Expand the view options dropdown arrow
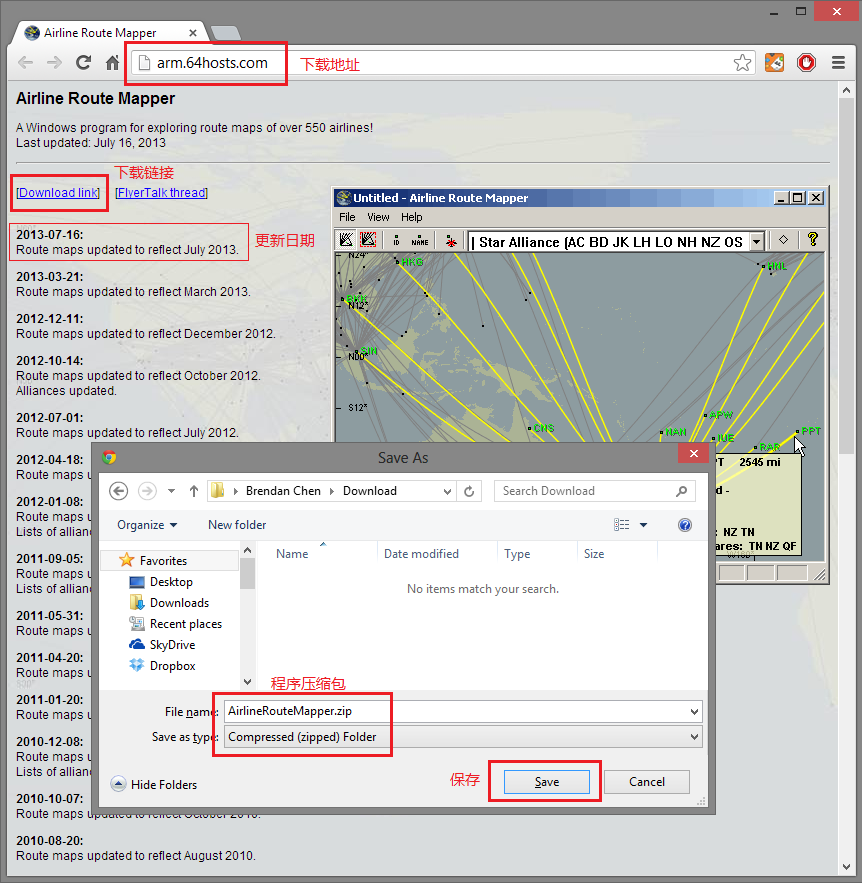The width and height of the screenshot is (862, 883). 643,525
